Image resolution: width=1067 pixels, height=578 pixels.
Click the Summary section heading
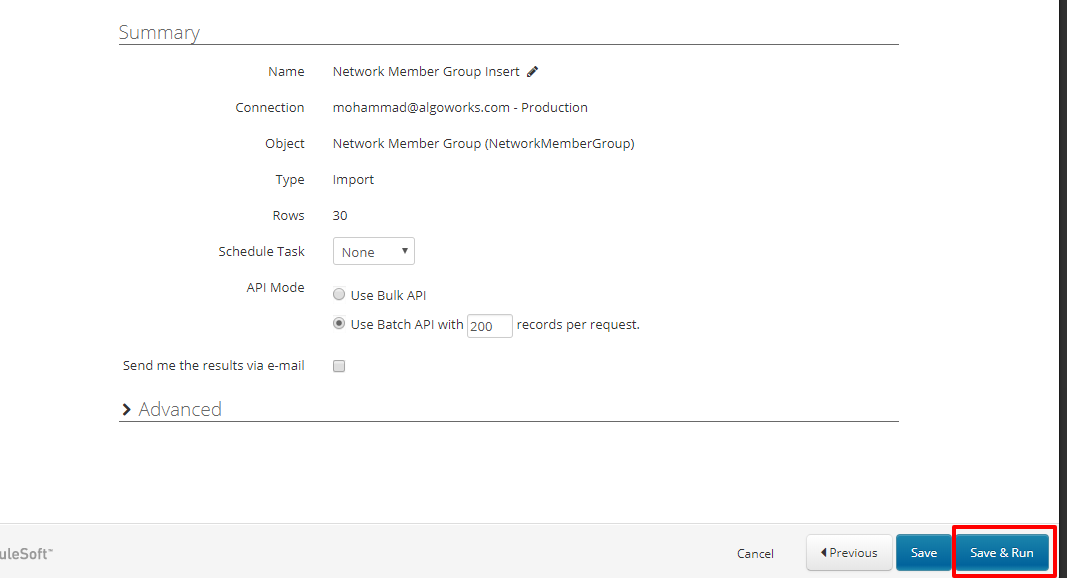pyautogui.click(x=159, y=32)
